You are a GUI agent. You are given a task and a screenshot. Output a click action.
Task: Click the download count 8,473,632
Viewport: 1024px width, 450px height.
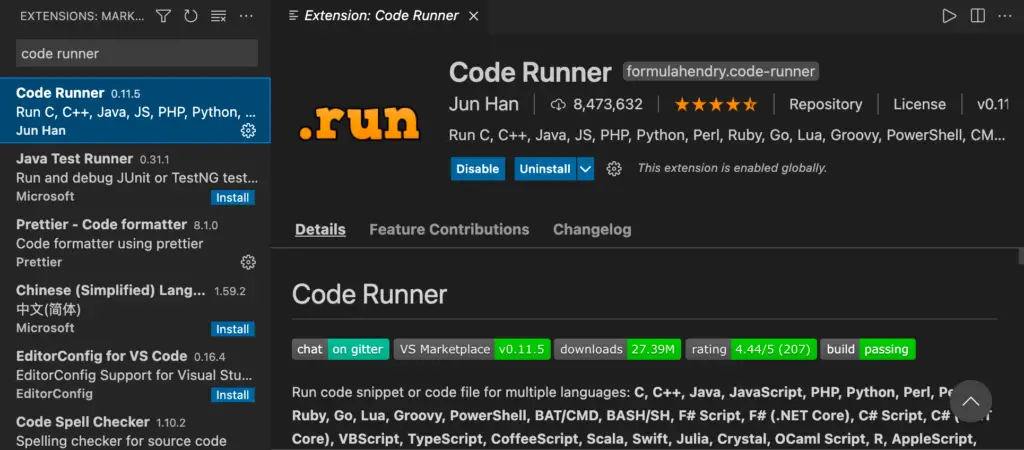[597, 104]
